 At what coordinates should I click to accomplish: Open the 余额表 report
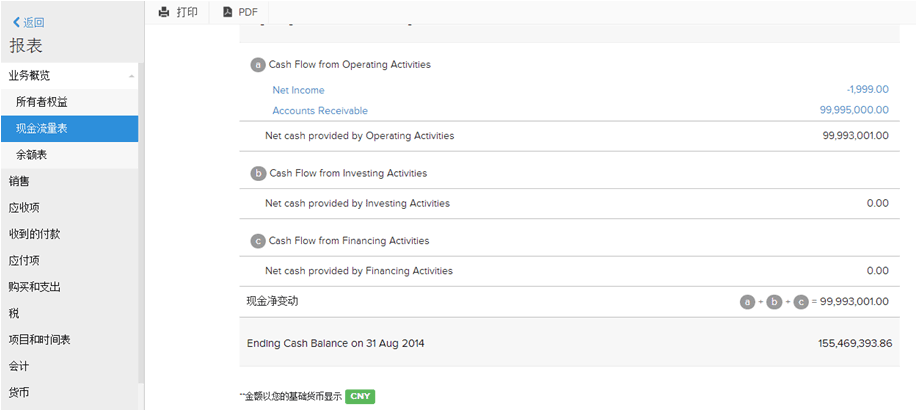click(x=32, y=155)
